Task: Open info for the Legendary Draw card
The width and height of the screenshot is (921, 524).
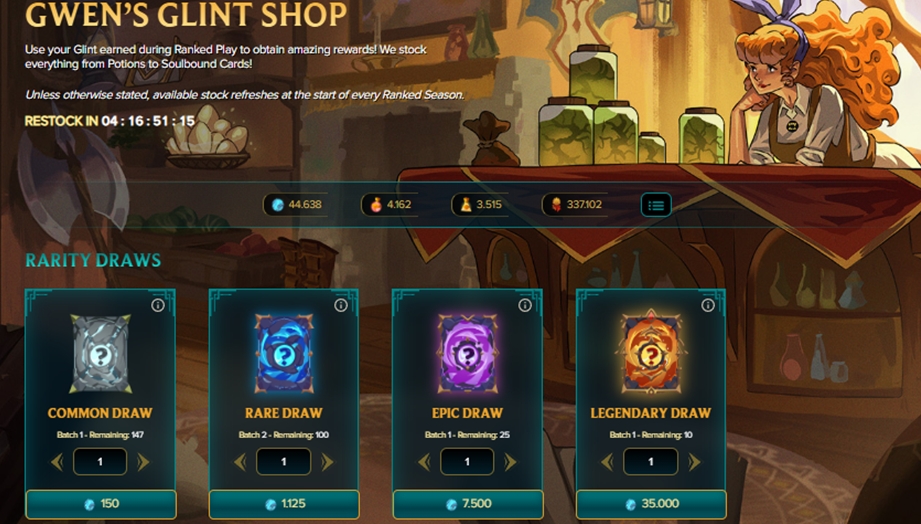Action: pyautogui.click(x=708, y=305)
